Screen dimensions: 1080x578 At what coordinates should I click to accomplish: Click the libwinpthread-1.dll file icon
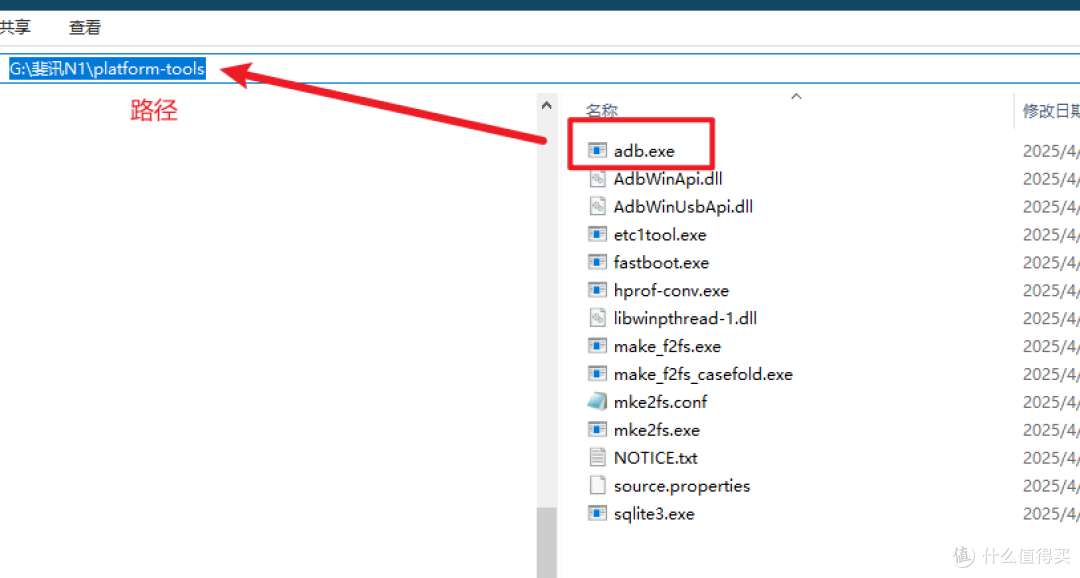597,318
